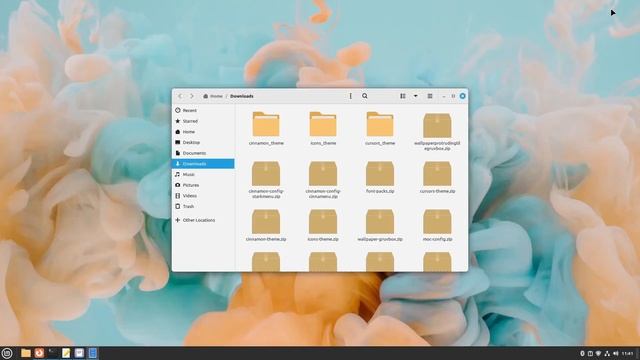
Task: Go forward with the right arrow button
Action: (192, 96)
